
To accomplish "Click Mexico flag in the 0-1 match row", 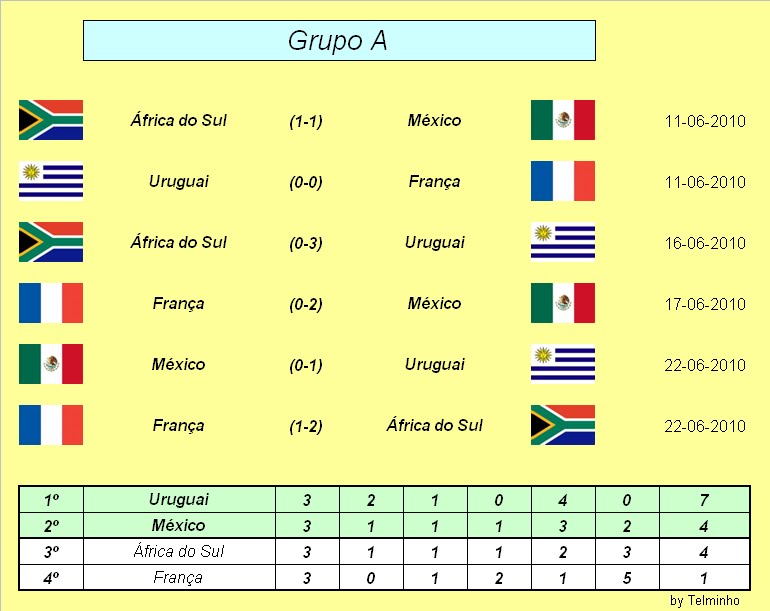I will [51, 364].
